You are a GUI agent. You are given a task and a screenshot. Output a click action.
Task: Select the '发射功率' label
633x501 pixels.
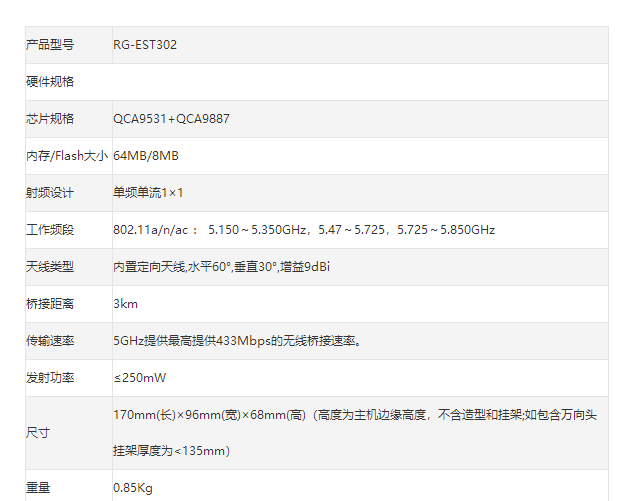[x=50, y=378]
